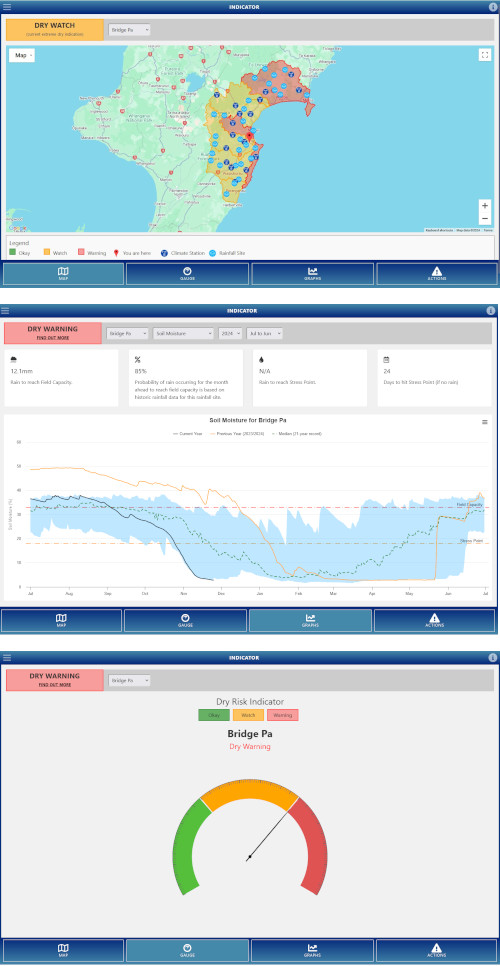Switch to GAUGE tab from the Map screen
The image size is (500, 966).
(188, 274)
